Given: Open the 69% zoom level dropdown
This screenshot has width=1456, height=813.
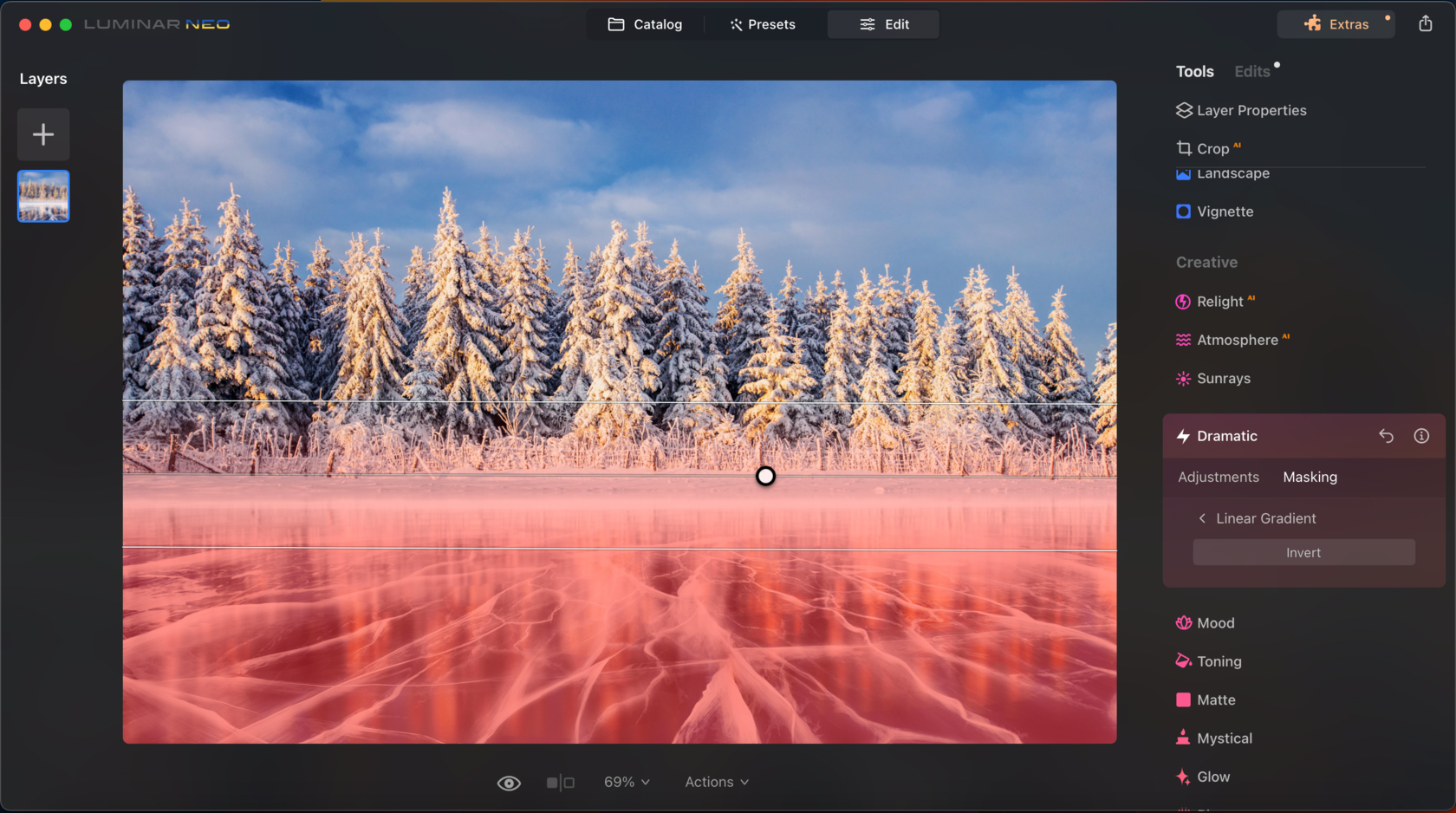Looking at the screenshot, I should point(627,782).
